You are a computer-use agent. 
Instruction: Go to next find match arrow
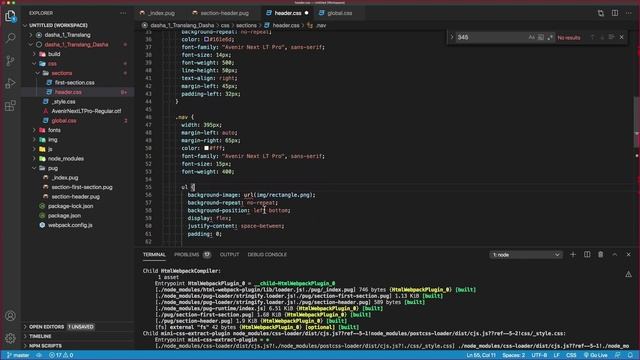point(602,37)
